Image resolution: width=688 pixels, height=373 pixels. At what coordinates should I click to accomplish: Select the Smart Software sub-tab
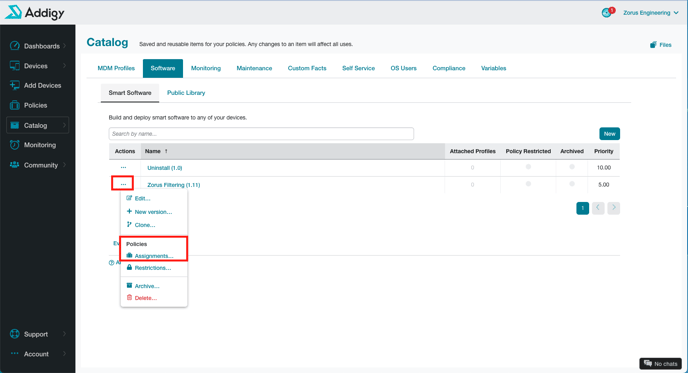pyautogui.click(x=130, y=93)
